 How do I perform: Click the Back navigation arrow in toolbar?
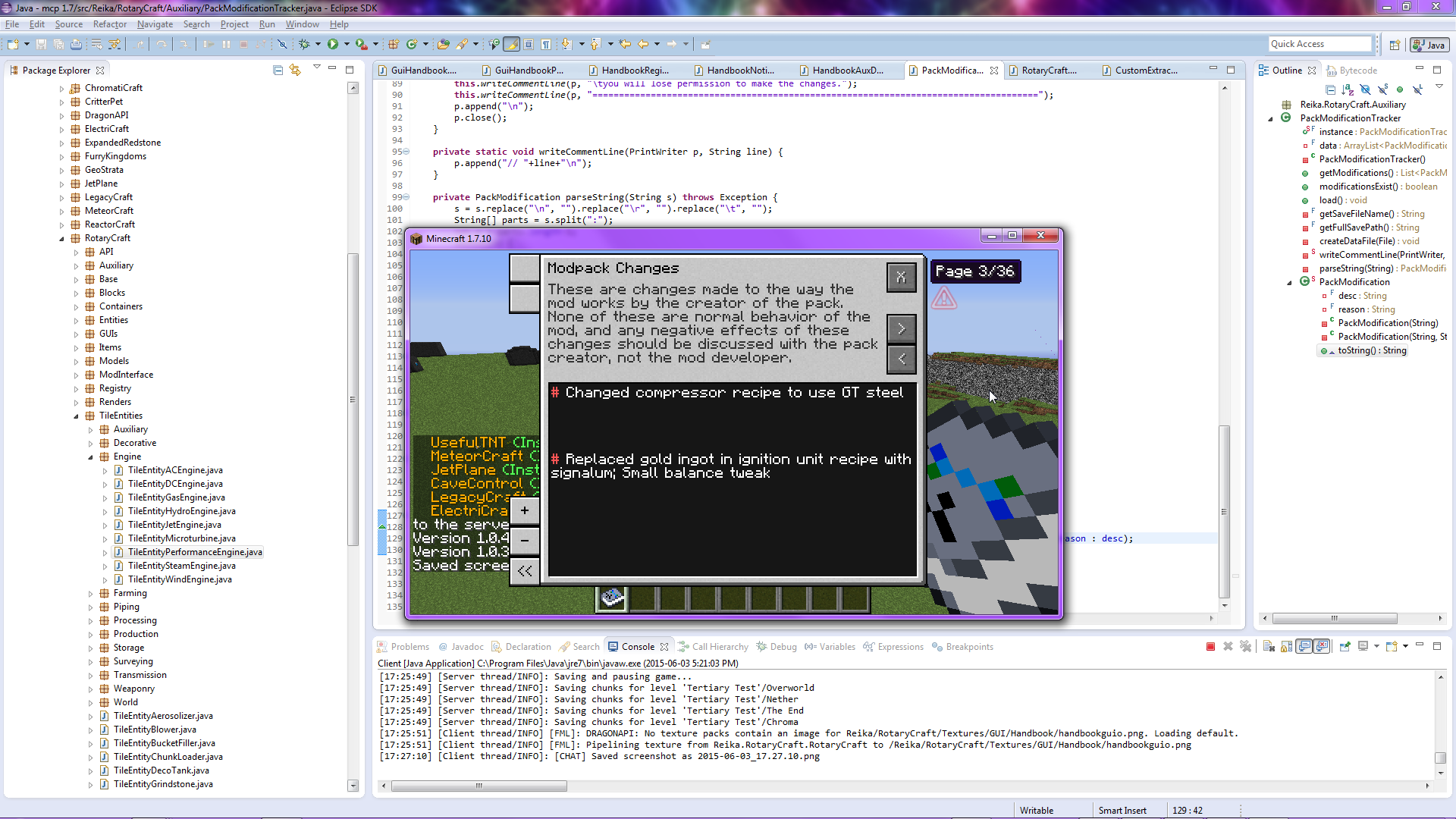pyautogui.click(x=643, y=45)
